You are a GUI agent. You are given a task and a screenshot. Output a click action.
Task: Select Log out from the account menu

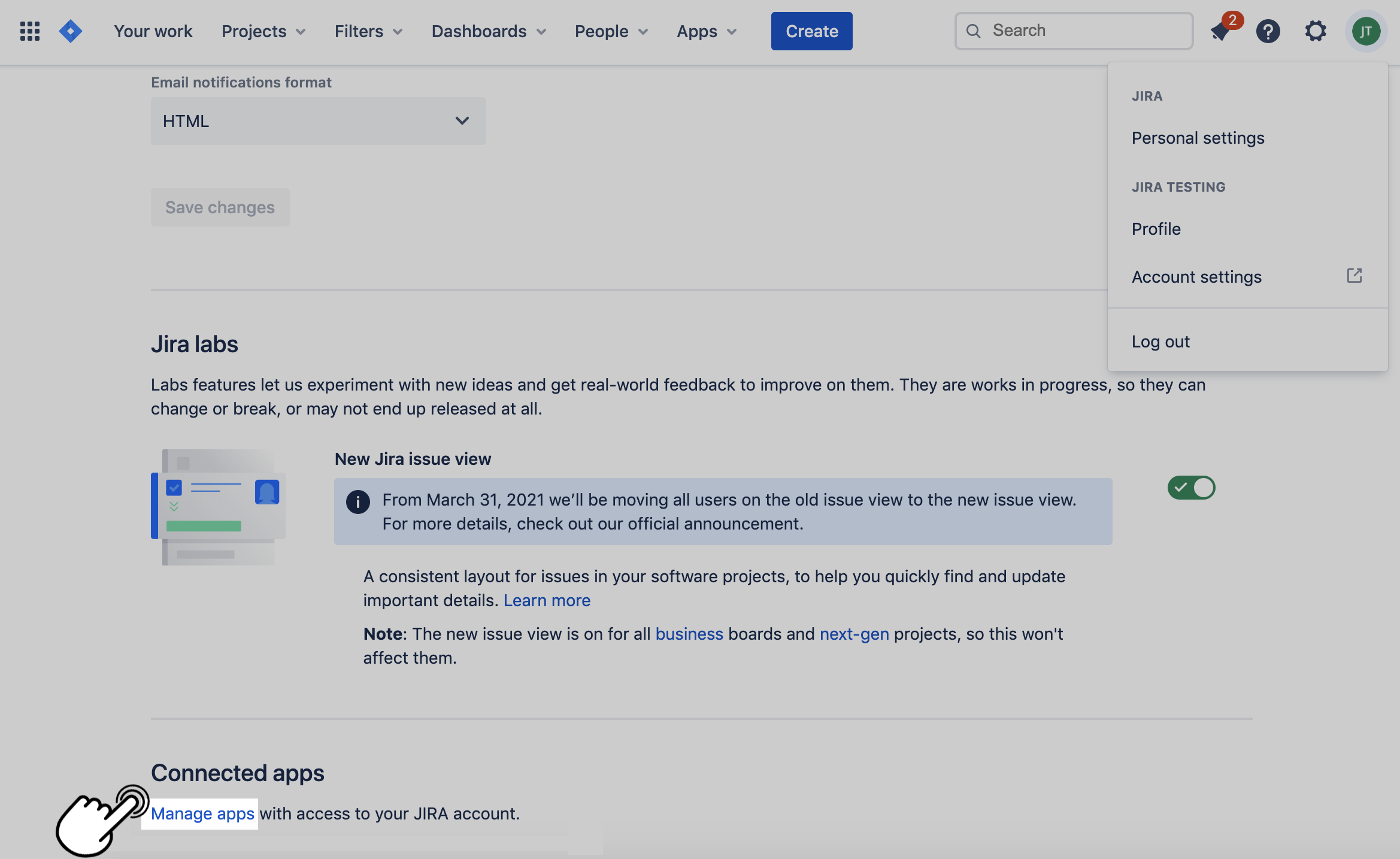click(x=1160, y=341)
